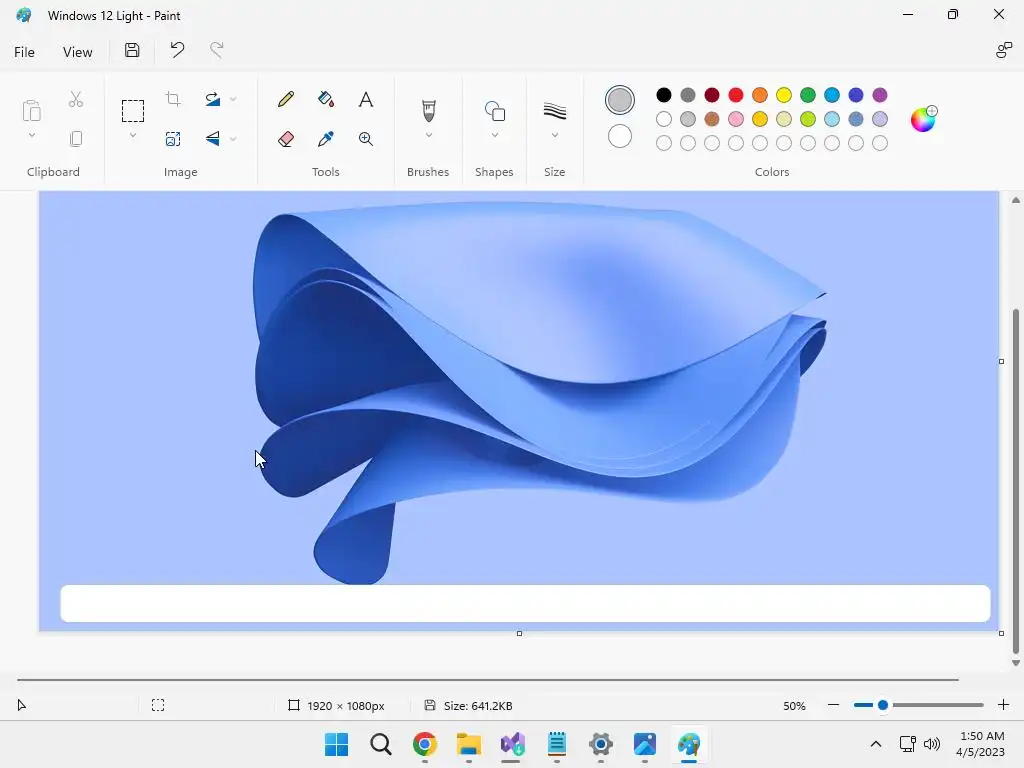Click the Brushes tool icon
The width and height of the screenshot is (1024, 768).
pyautogui.click(x=428, y=111)
